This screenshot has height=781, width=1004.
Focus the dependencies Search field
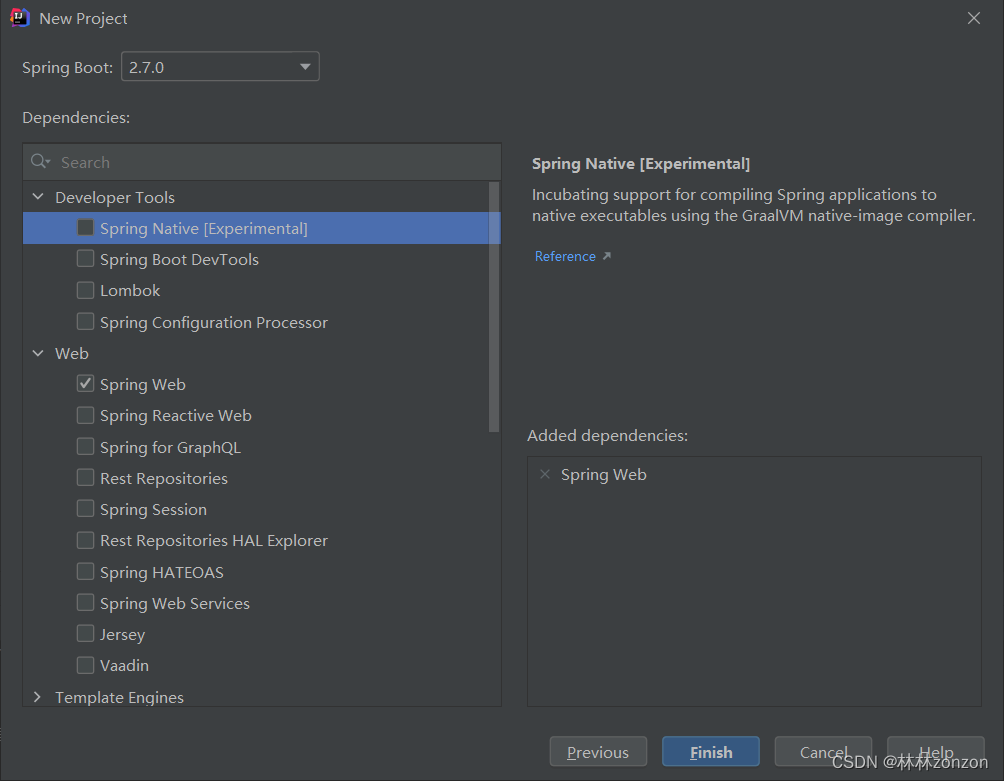262,162
